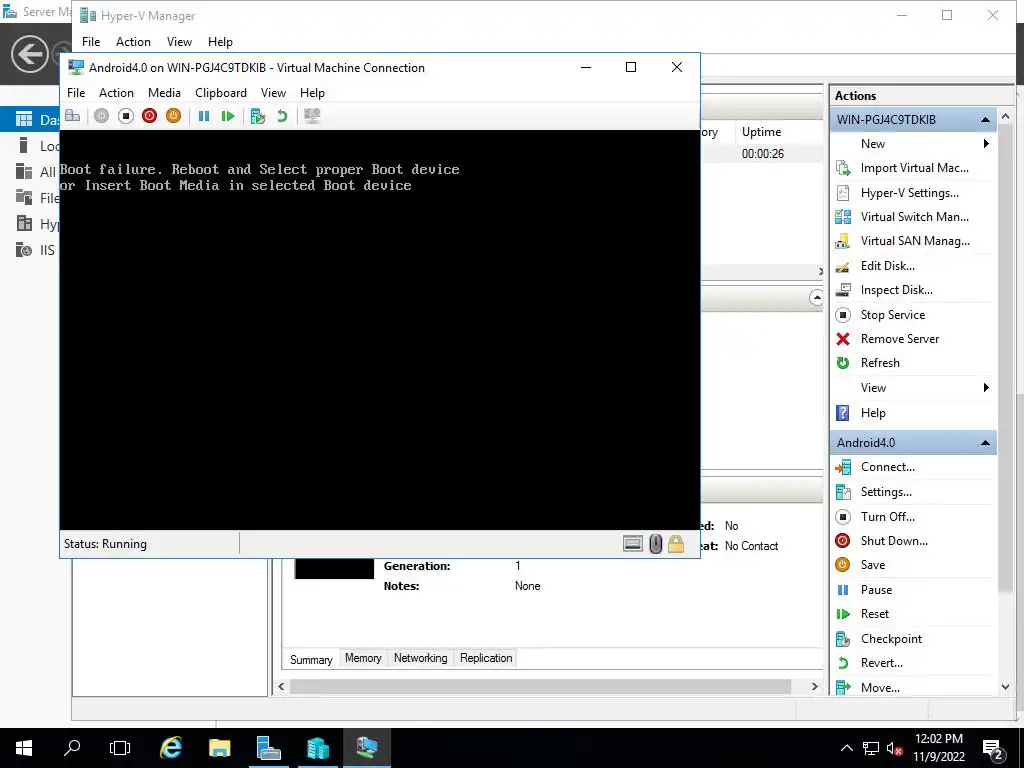Screen dimensions: 1024x768
Task: Open View menu in Virtual Machine Connection
Action: (x=273, y=93)
